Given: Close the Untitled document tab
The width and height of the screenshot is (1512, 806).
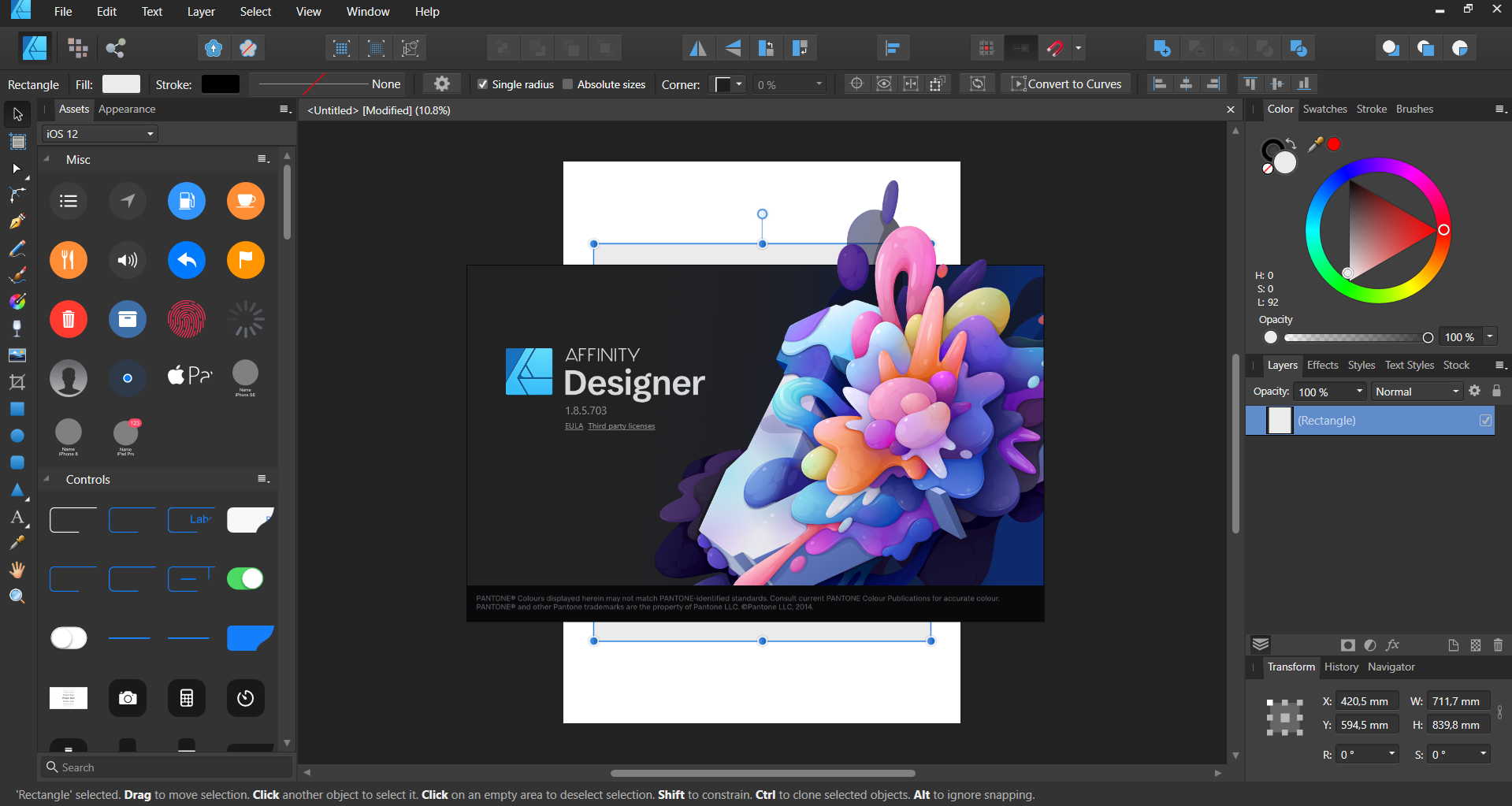Looking at the screenshot, I should point(1231,110).
